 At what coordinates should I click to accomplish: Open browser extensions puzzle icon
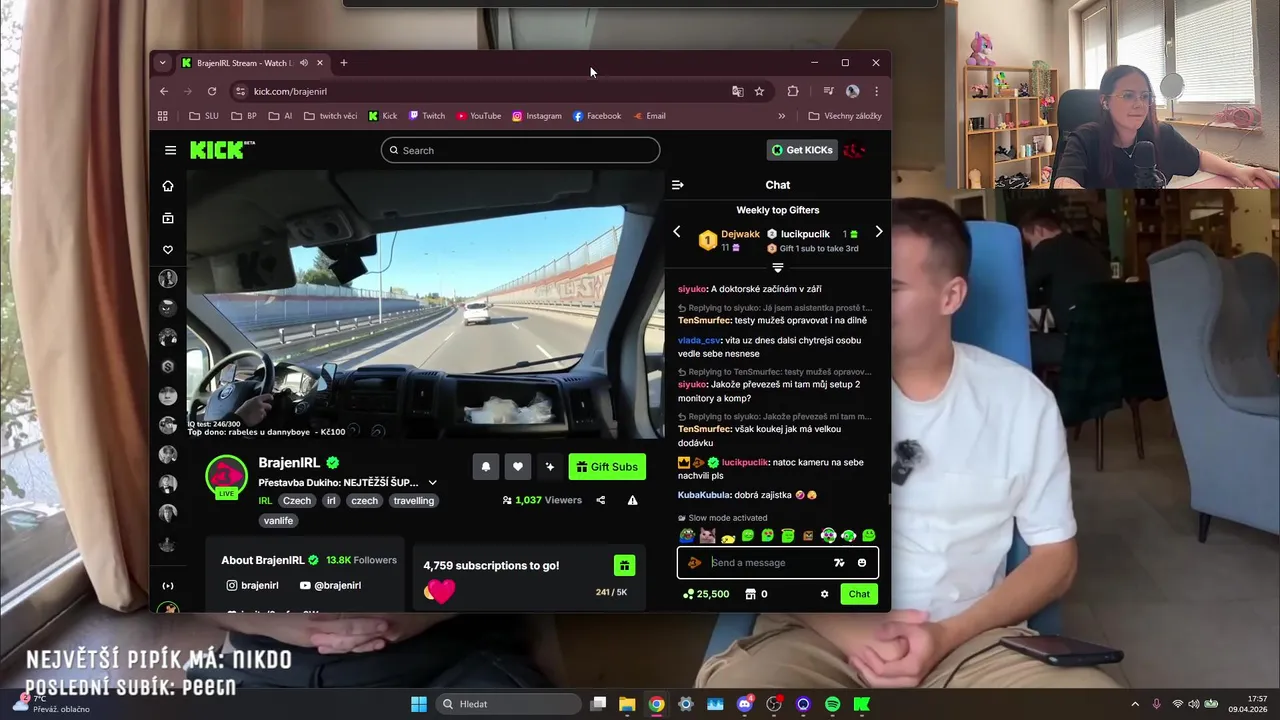tap(793, 91)
